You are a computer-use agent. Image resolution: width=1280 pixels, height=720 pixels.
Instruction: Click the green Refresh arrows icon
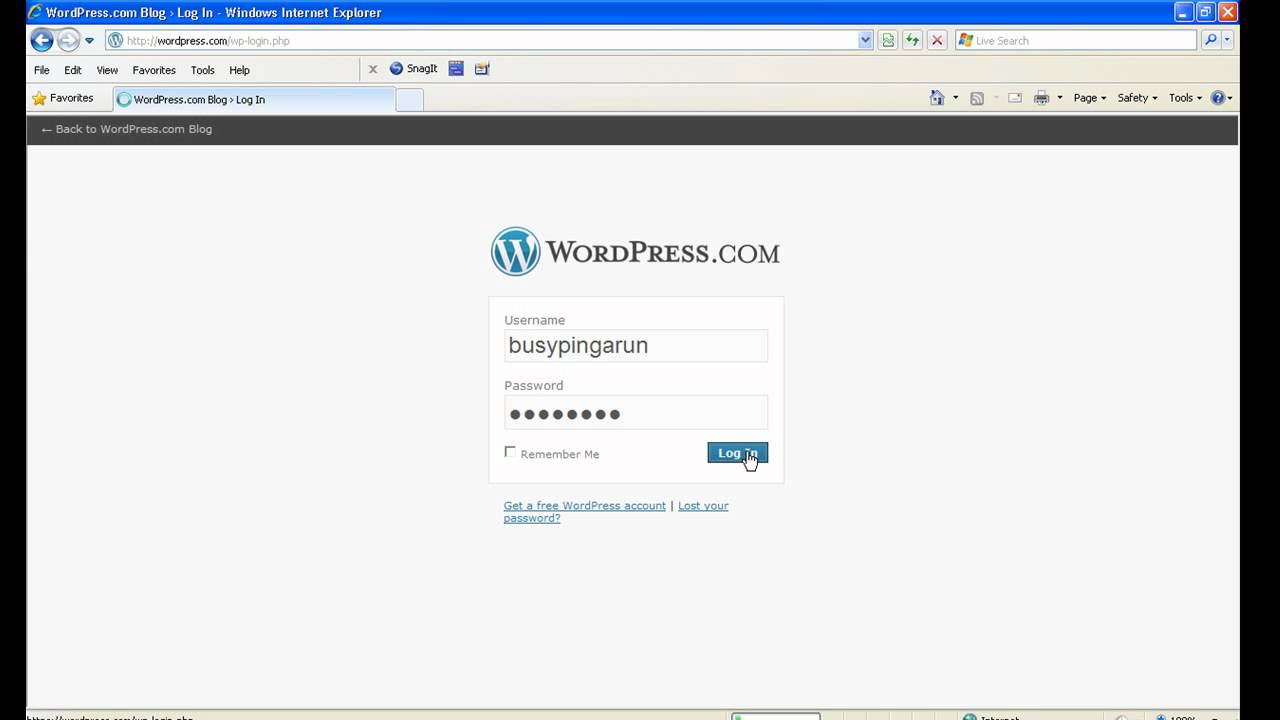pos(912,41)
